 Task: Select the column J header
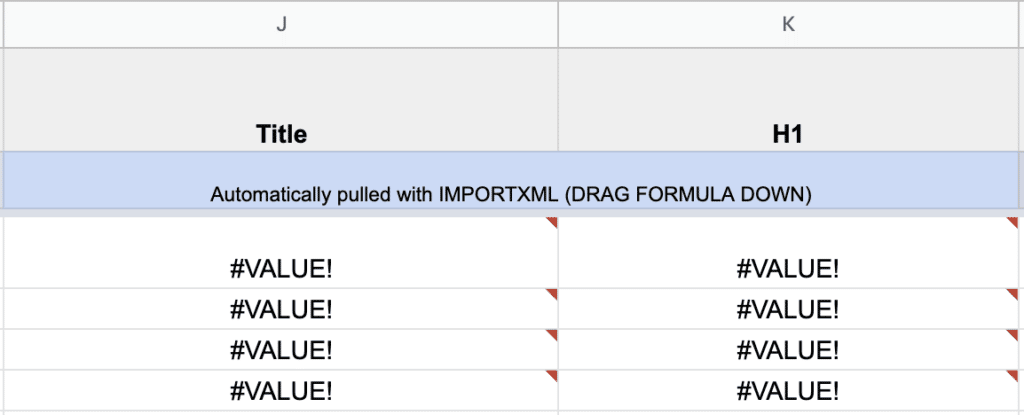281,24
